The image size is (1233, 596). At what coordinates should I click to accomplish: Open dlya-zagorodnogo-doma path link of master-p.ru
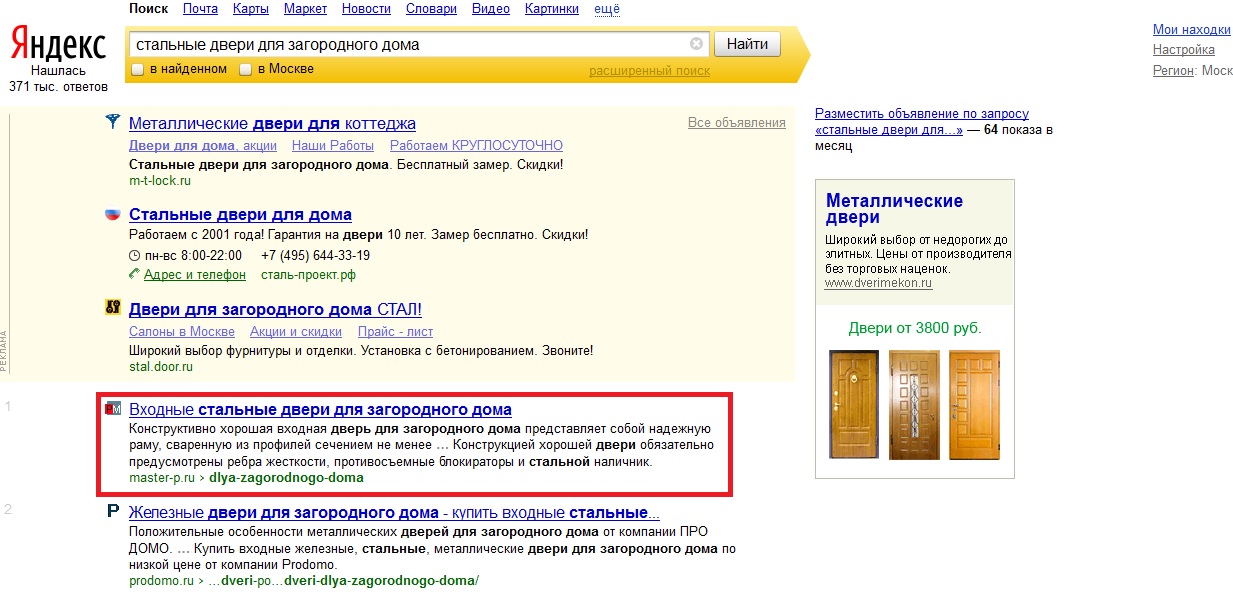(x=286, y=478)
